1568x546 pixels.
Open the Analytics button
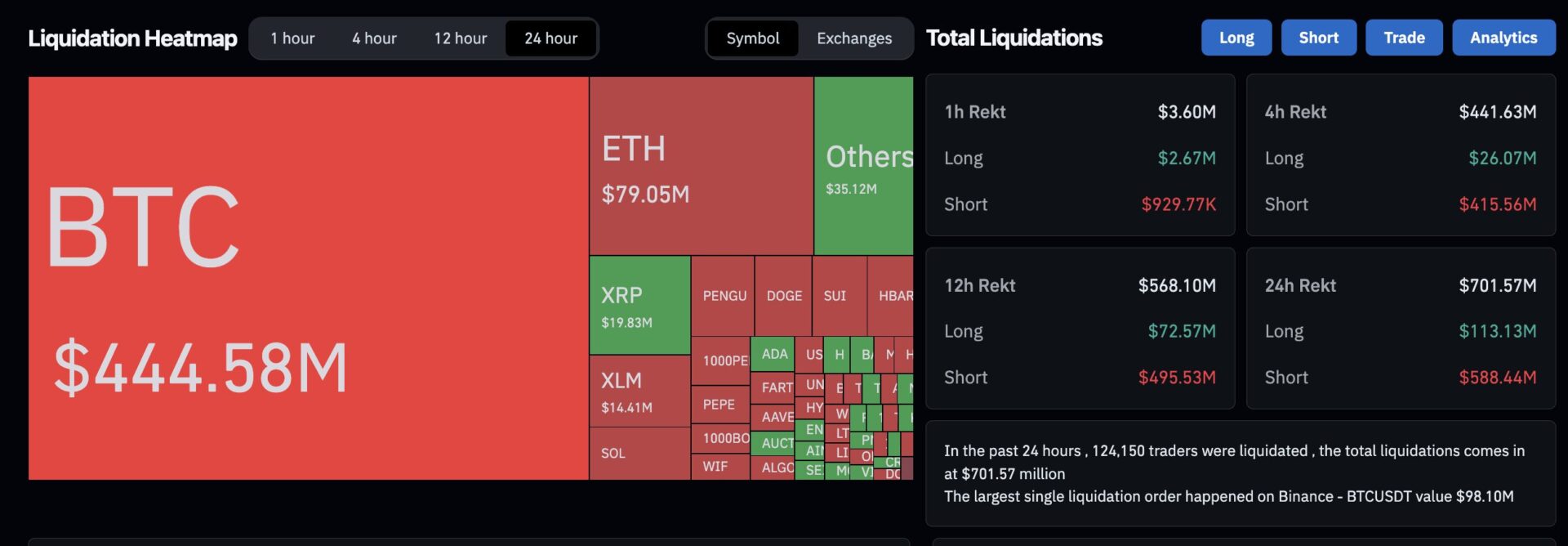[x=1503, y=38]
